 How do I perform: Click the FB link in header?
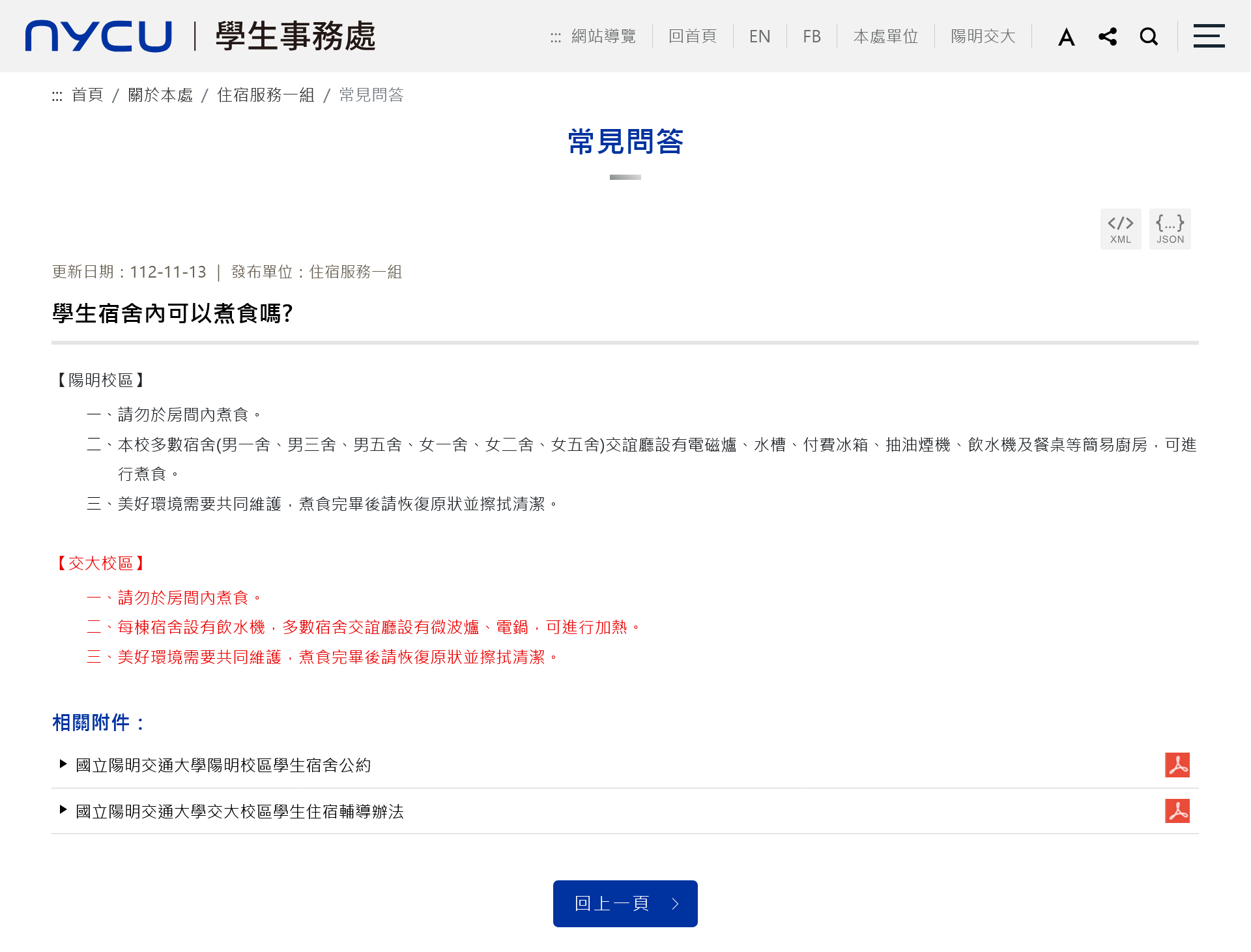coord(812,36)
